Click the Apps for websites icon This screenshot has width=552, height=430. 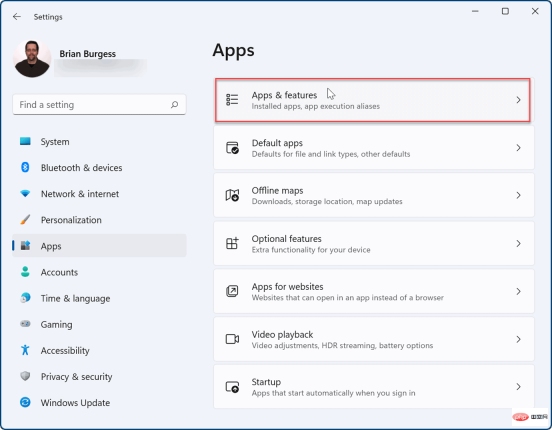tap(232, 291)
